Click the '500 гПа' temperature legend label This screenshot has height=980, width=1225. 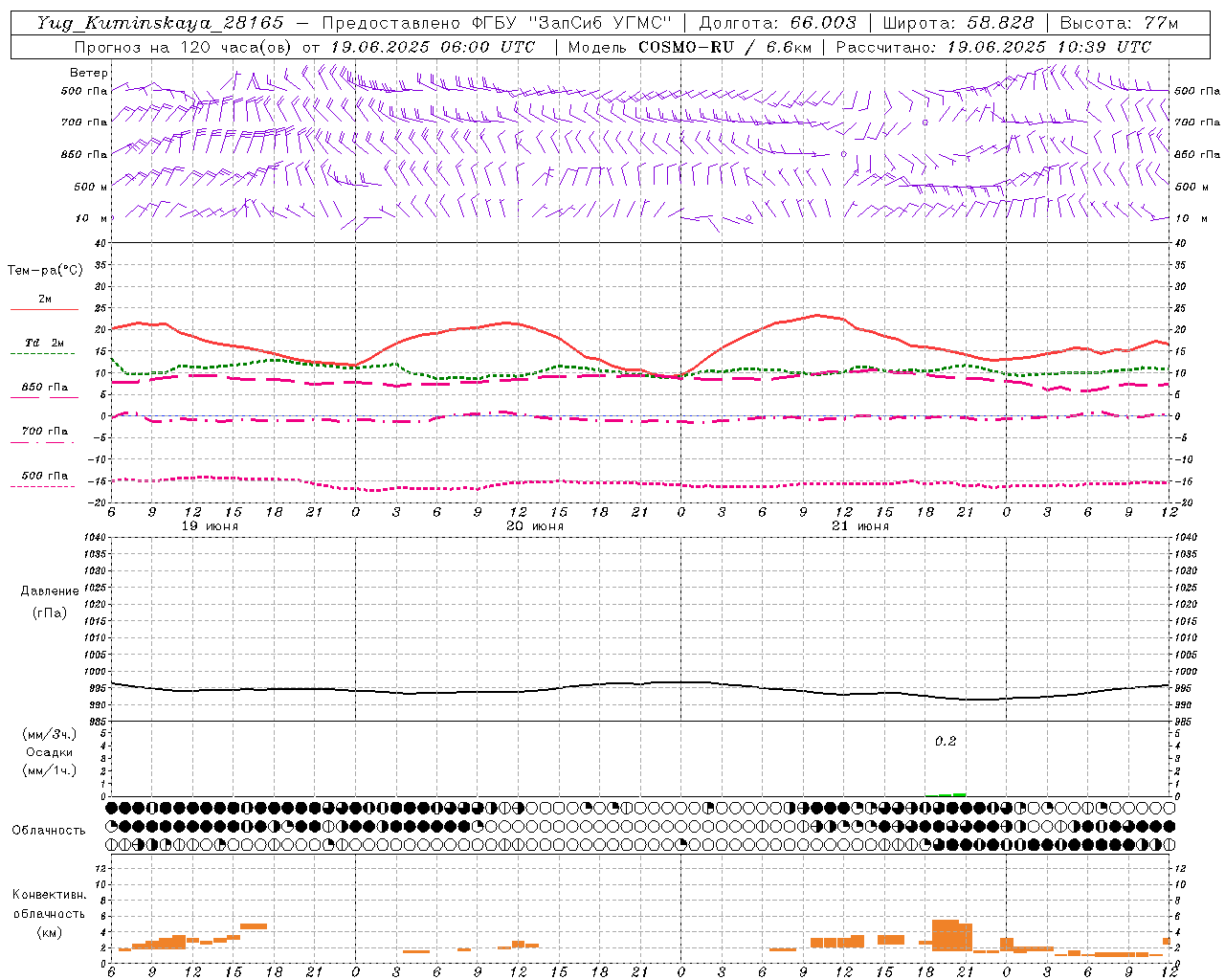pyautogui.click(x=44, y=476)
